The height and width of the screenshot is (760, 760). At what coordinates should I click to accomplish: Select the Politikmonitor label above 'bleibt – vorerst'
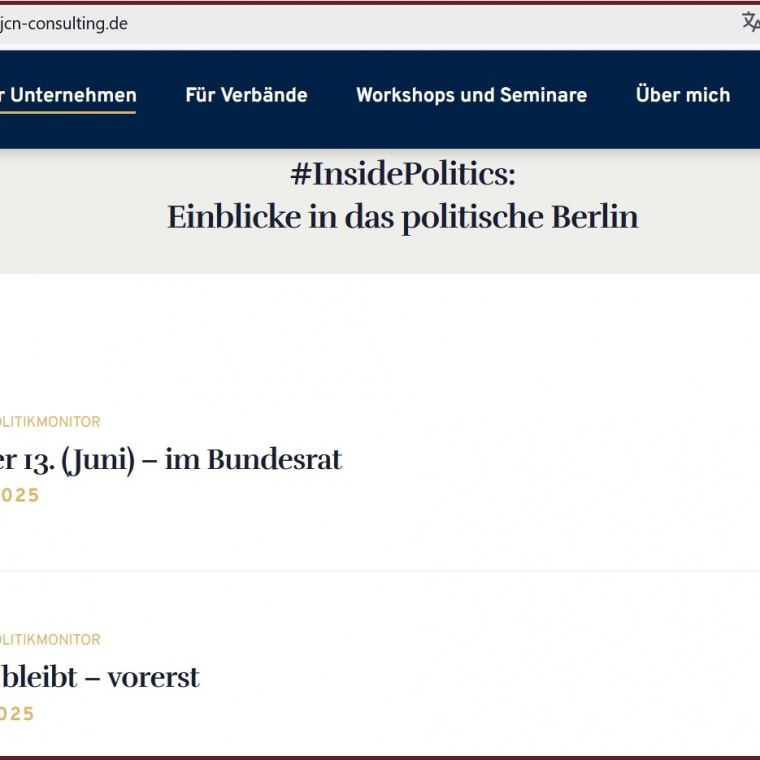(50, 639)
